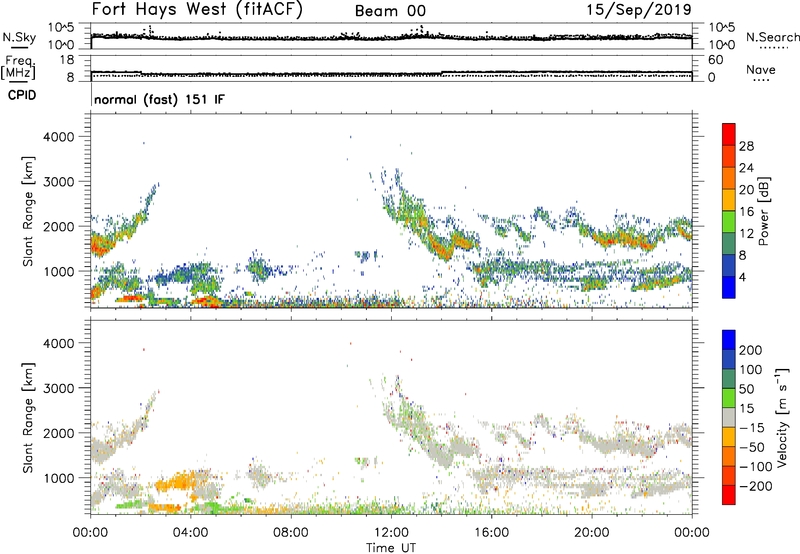The width and height of the screenshot is (800, 554).
Task: Click the '18' frequency axis tick label
Action: click(67, 60)
